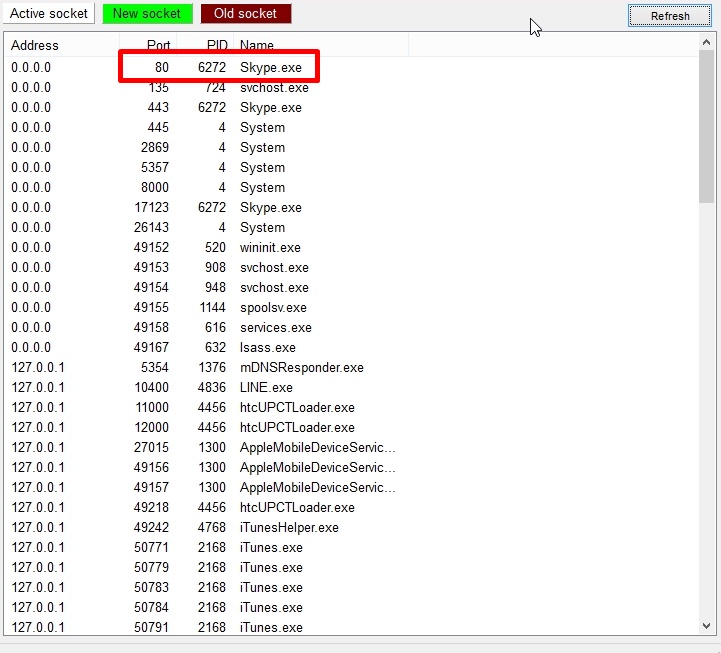The width and height of the screenshot is (721, 653).
Task: Select the mDNSResponder.exe row
Action: 351,367
